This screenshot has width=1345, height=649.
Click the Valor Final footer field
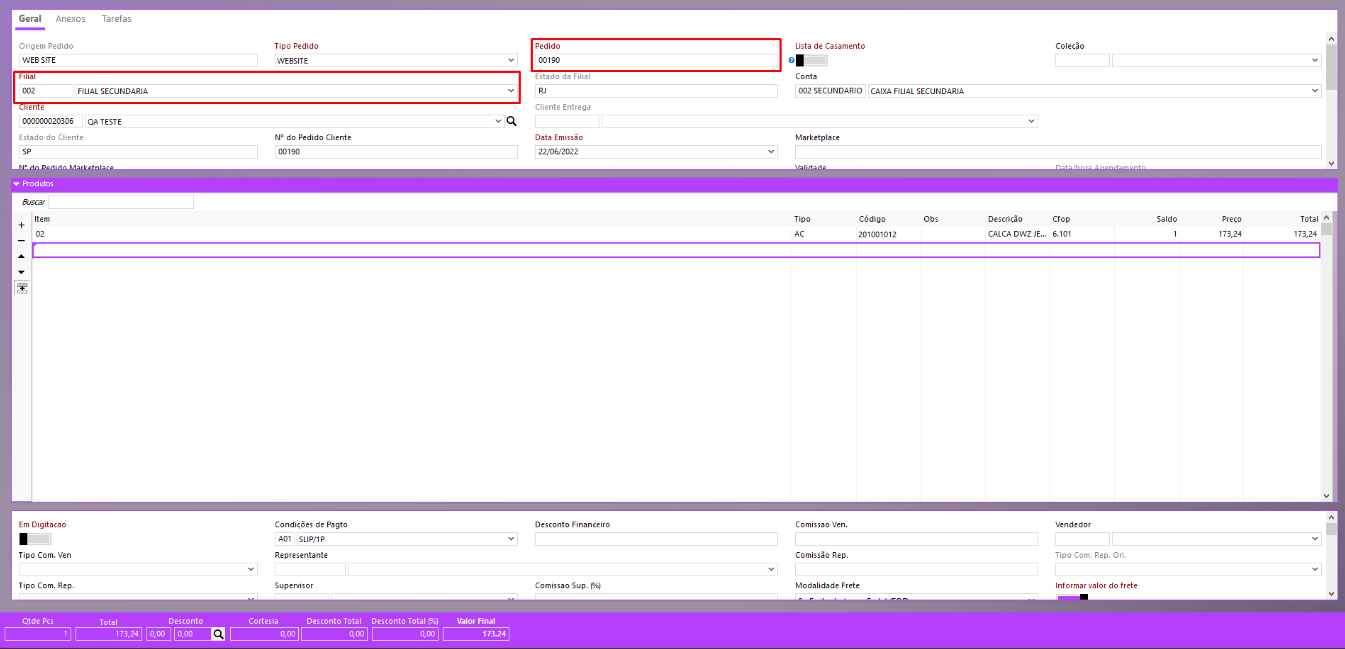(476, 634)
